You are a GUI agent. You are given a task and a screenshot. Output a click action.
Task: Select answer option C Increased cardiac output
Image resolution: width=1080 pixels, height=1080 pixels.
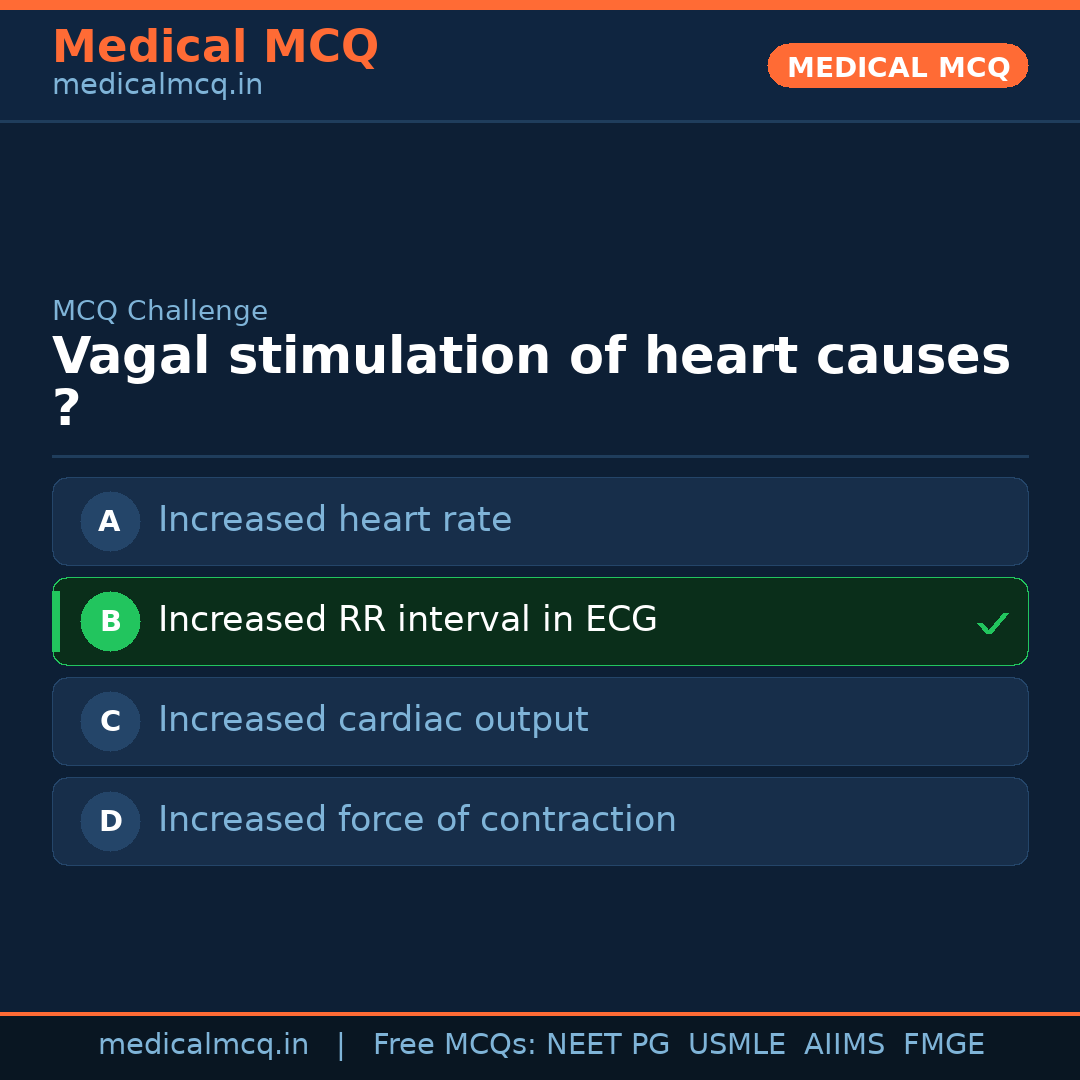540,721
